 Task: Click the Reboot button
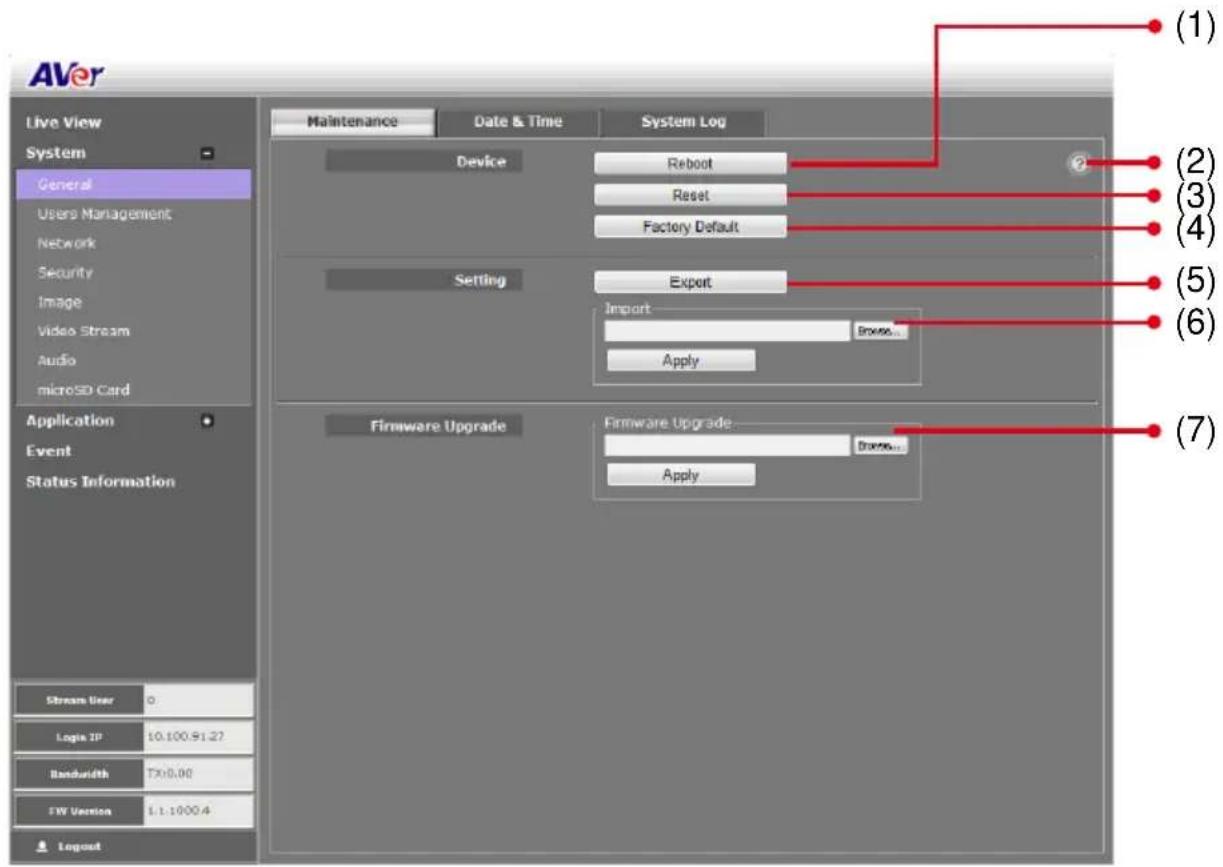coord(690,163)
